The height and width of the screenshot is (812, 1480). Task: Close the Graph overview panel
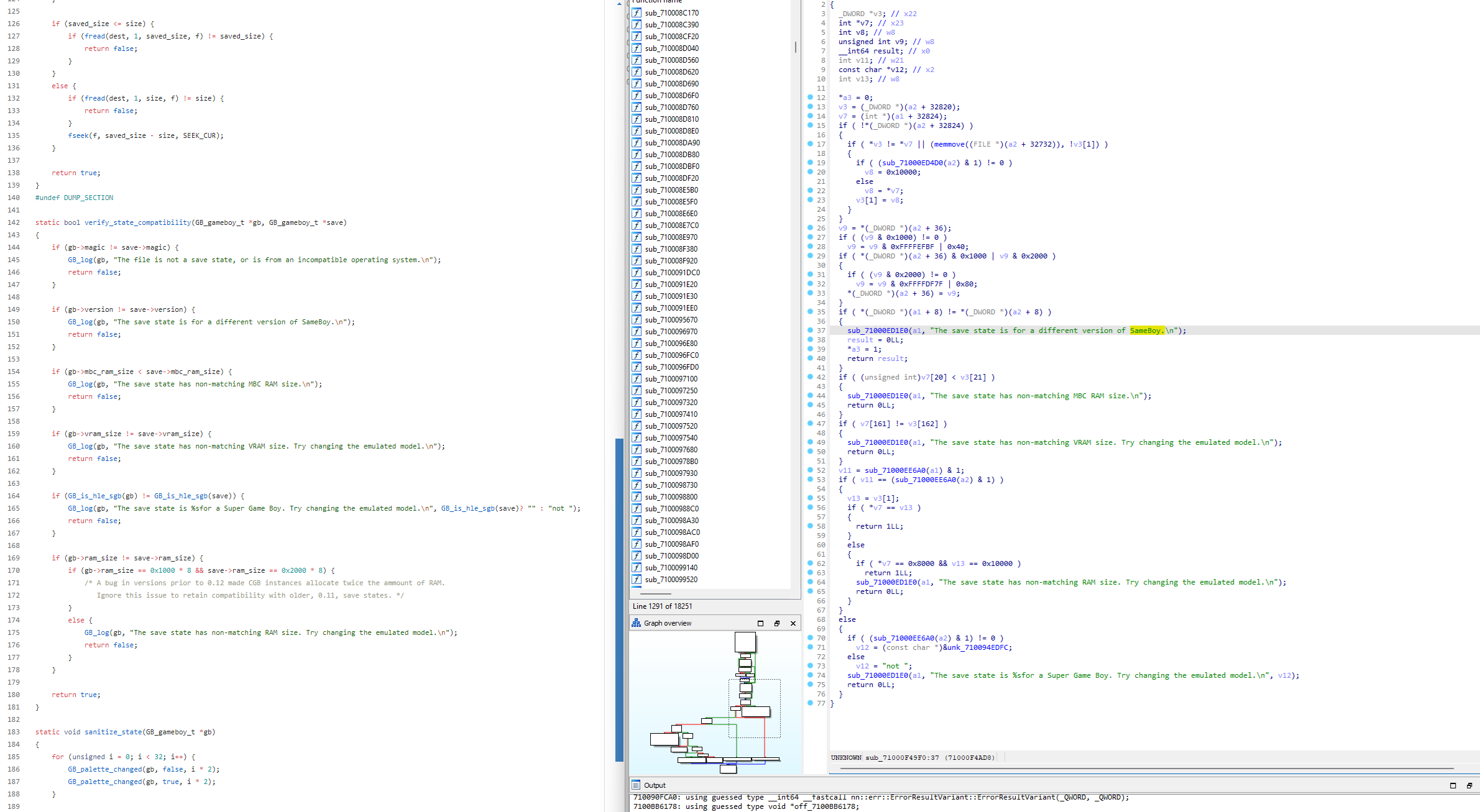793,623
